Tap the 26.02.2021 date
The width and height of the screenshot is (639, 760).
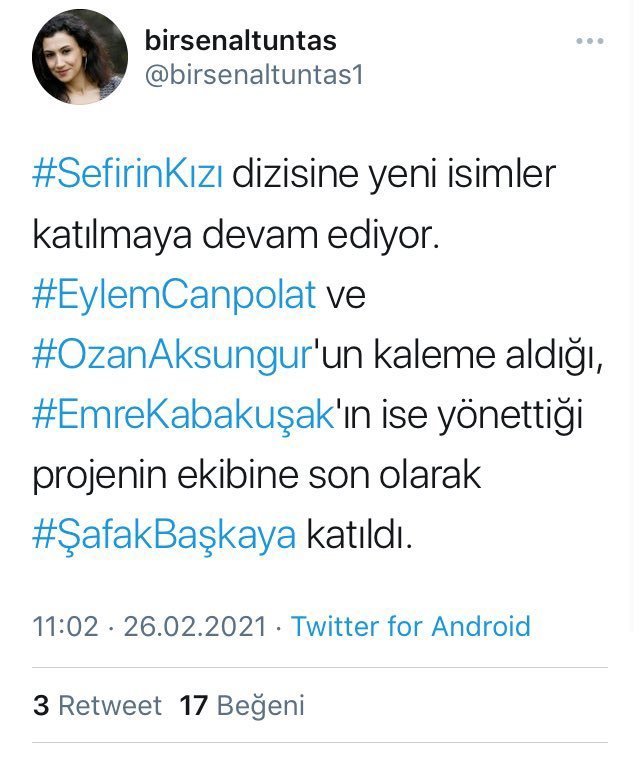pos(194,627)
